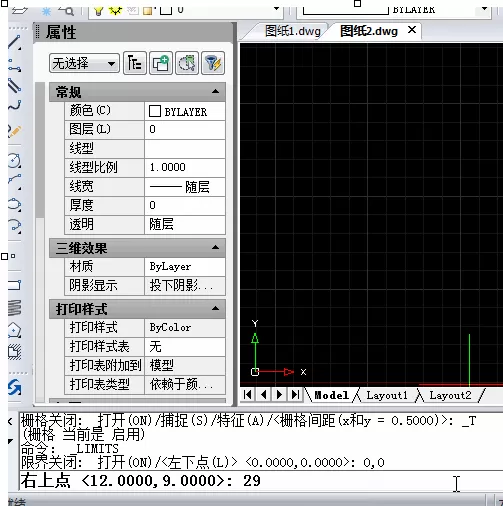Close the 图纸2.dwg drawing tab
Image resolution: width=503 pixels, height=506 pixels.
[x=412, y=30]
